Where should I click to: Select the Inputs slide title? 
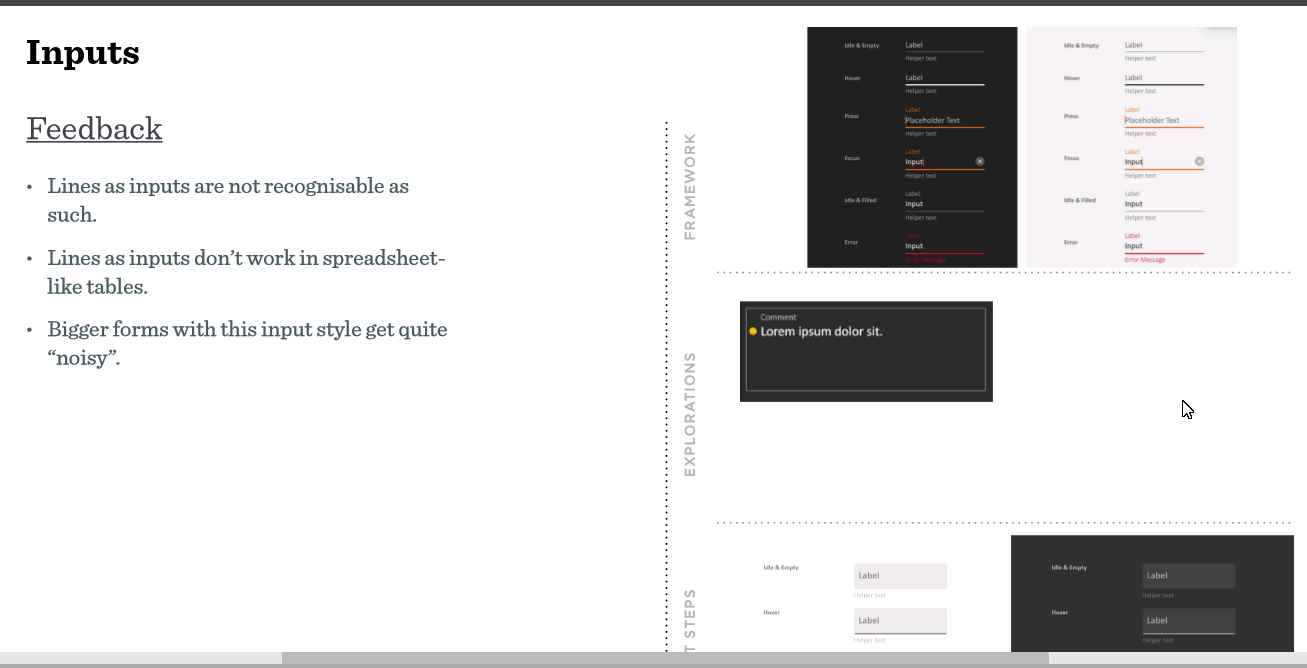point(82,52)
